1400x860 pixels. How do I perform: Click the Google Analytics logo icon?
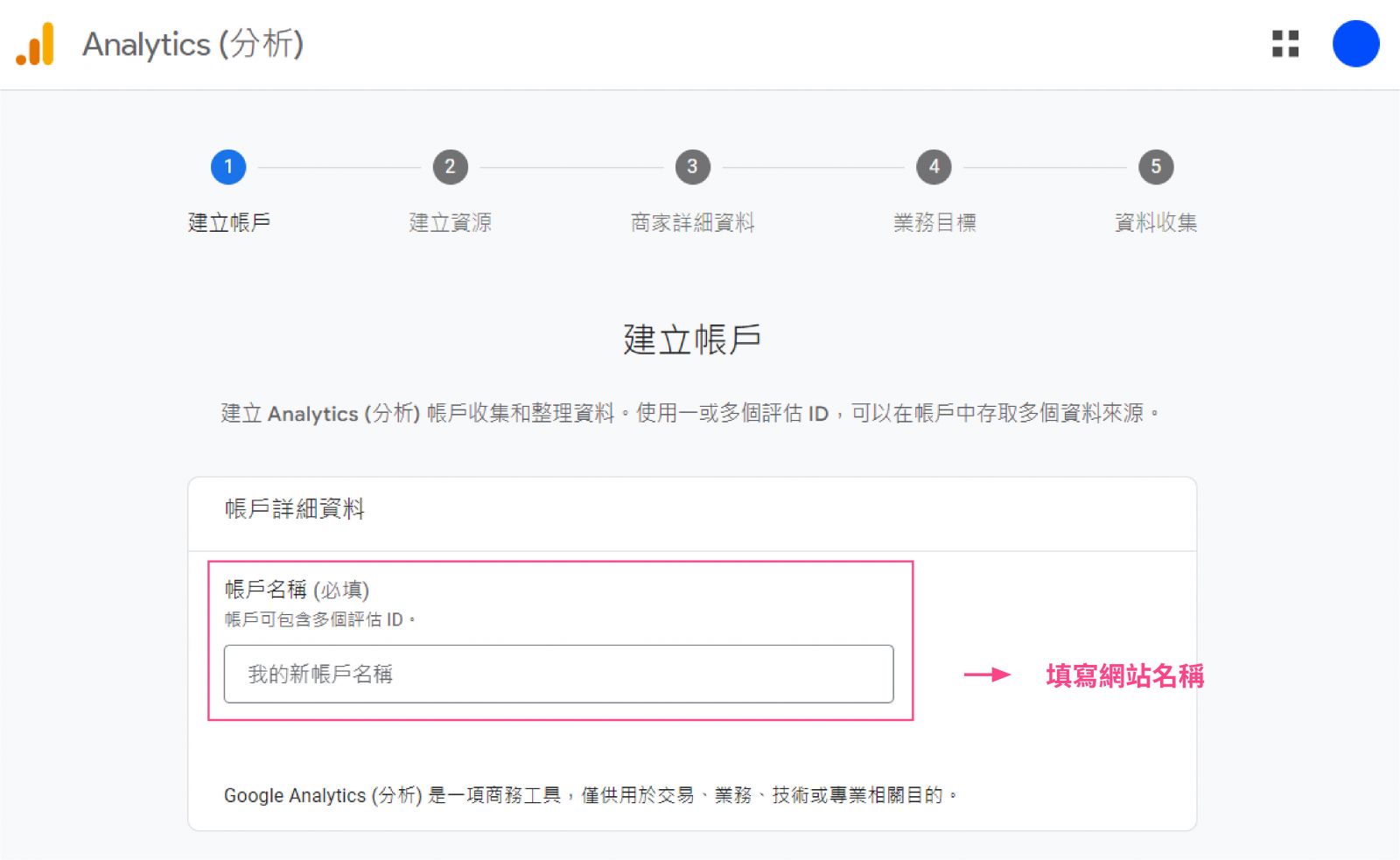(x=36, y=45)
